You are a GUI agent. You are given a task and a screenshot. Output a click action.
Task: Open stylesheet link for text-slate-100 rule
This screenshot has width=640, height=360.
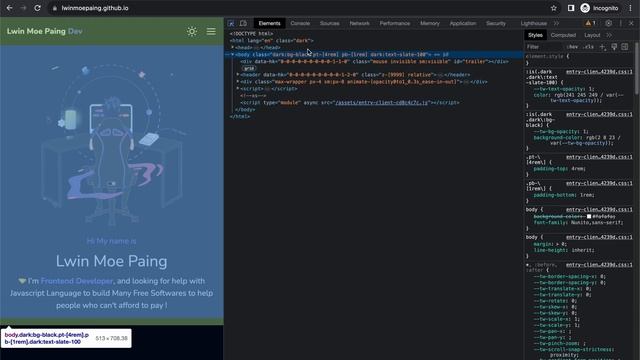coord(599,72)
